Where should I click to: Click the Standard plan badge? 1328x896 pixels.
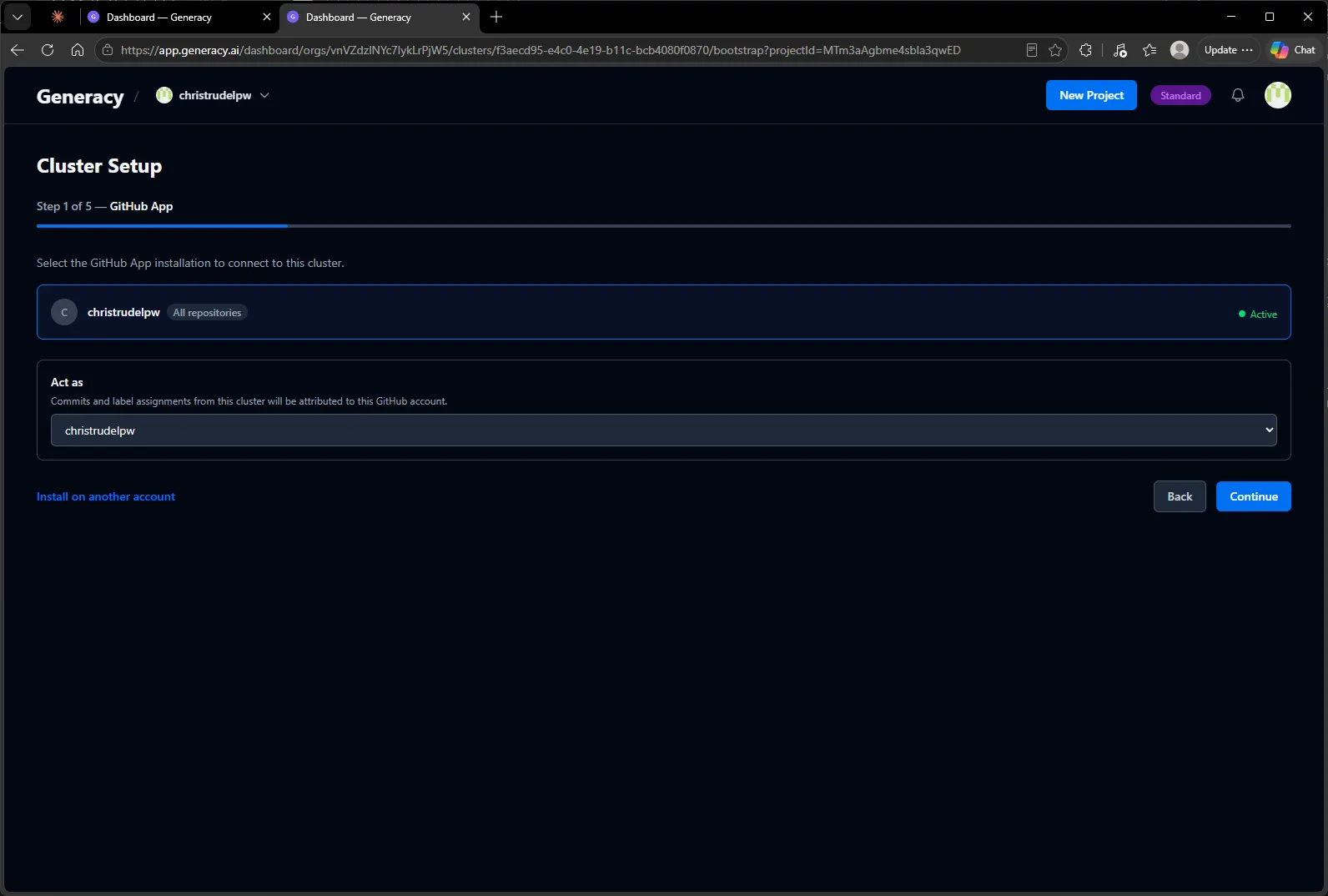[x=1180, y=95]
